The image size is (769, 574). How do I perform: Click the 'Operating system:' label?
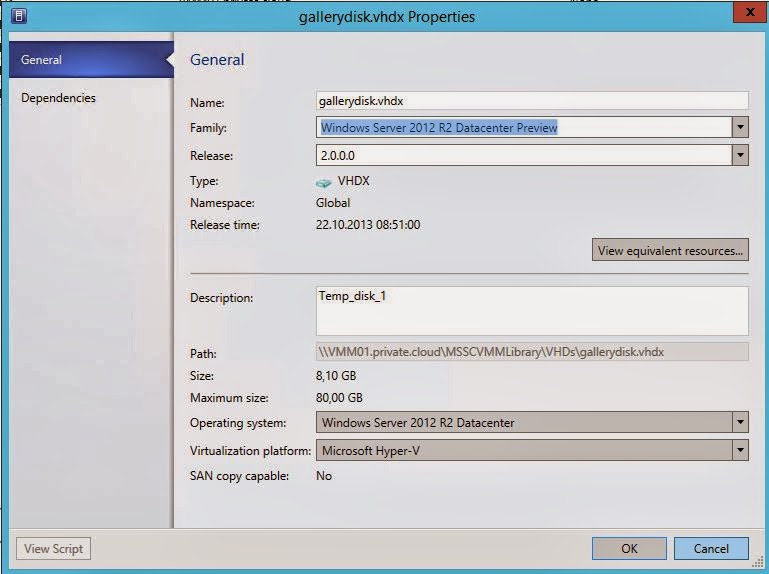coord(238,423)
